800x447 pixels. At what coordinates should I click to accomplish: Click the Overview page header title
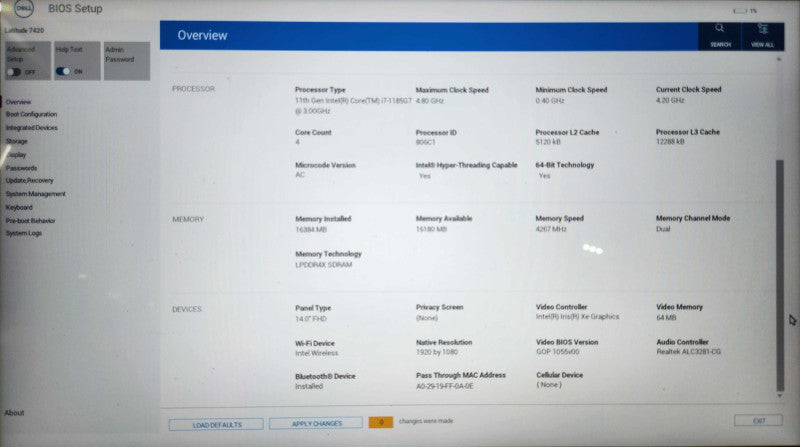(x=202, y=36)
